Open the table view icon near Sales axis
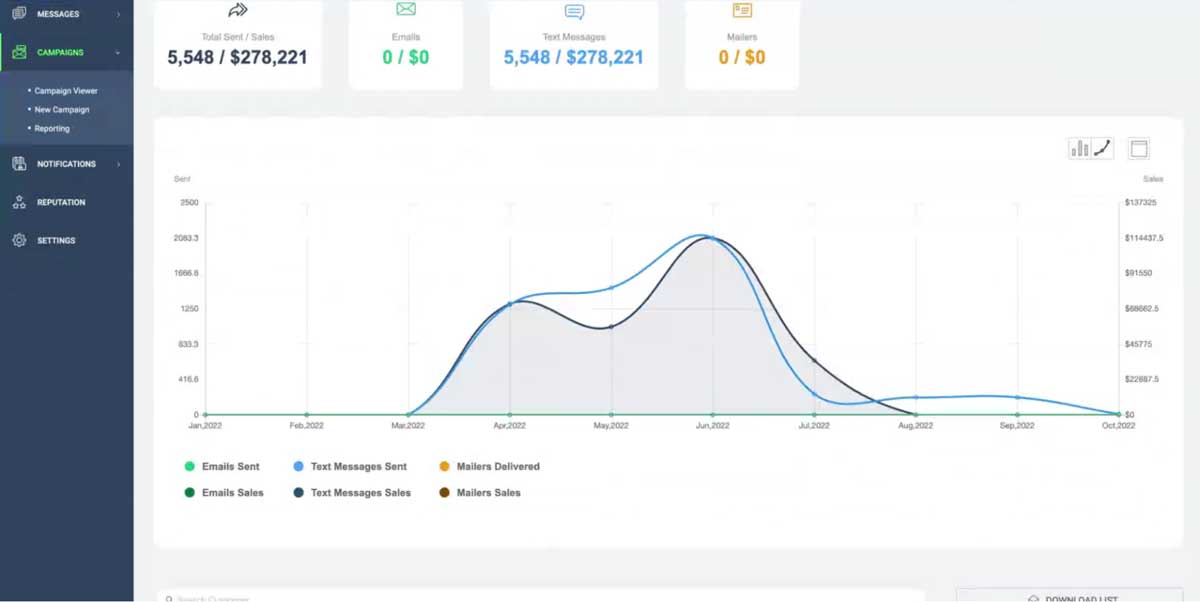 [1140, 147]
